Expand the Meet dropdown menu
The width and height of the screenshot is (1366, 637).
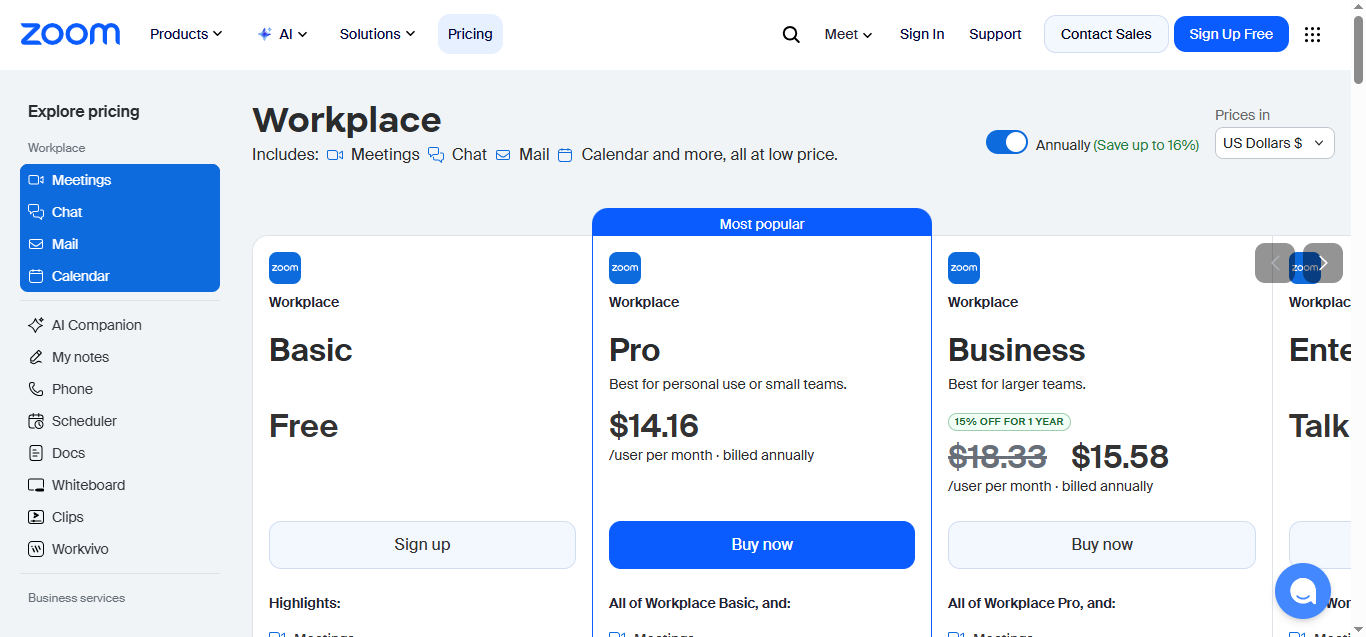pyautogui.click(x=848, y=34)
